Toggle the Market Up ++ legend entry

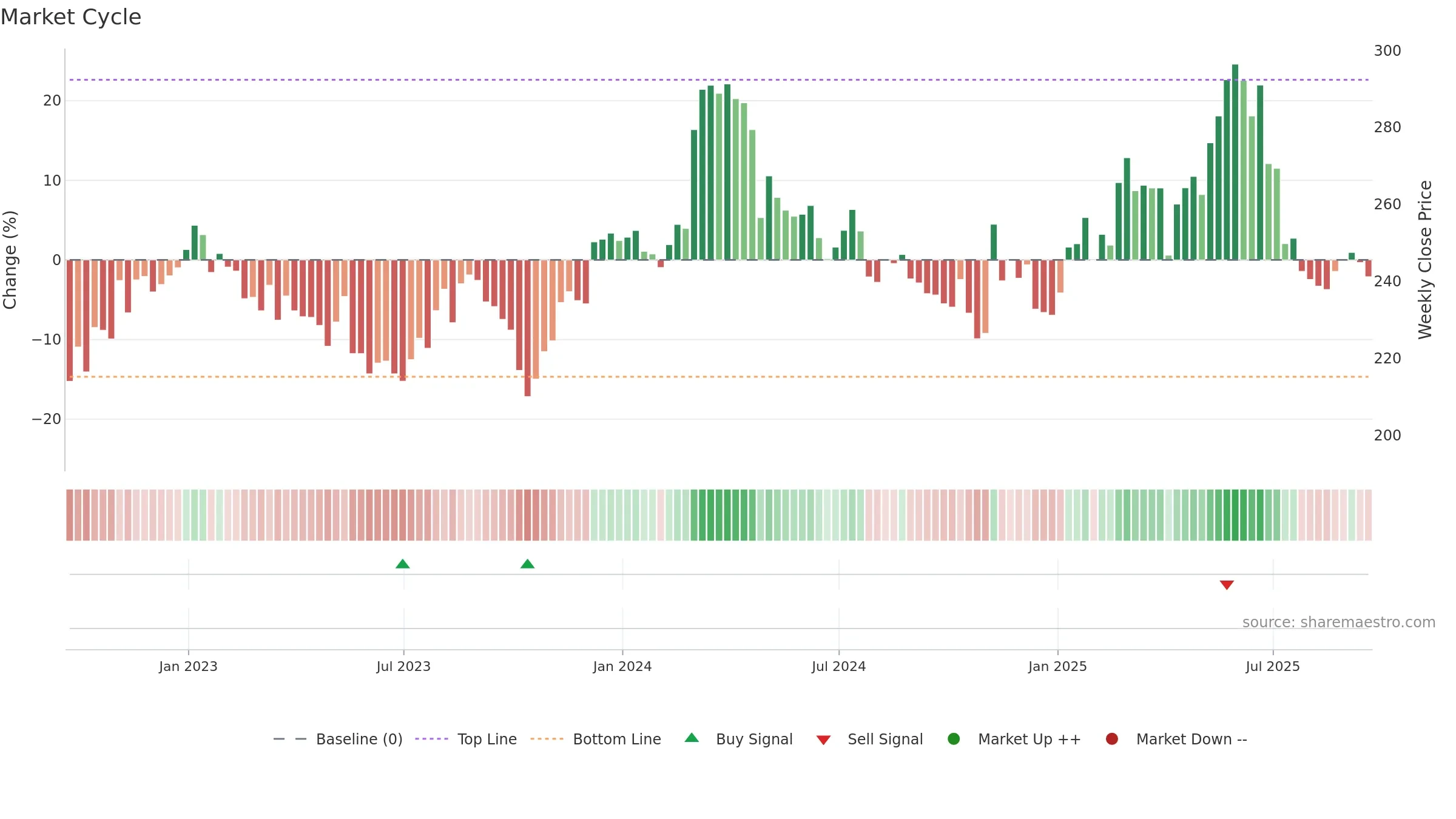(x=1014, y=739)
